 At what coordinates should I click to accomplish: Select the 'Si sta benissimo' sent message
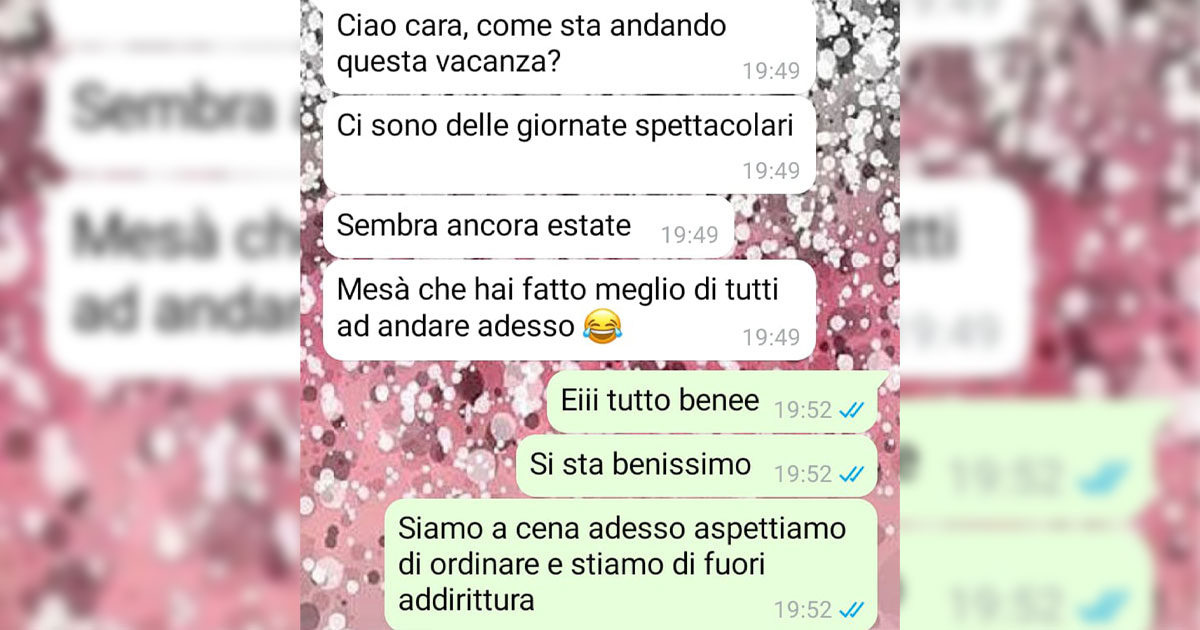697,465
